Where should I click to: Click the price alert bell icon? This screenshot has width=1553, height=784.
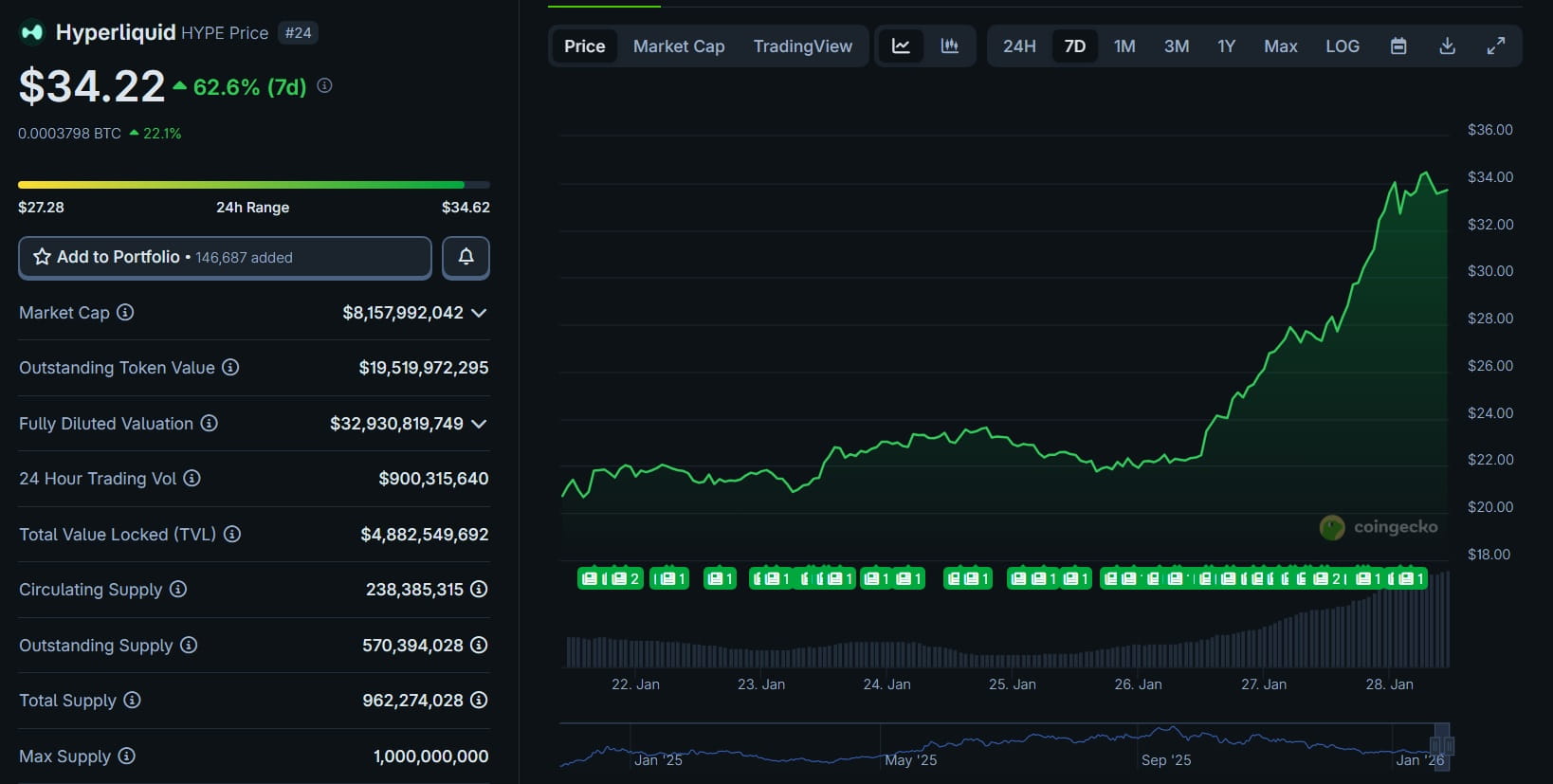[x=466, y=257]
